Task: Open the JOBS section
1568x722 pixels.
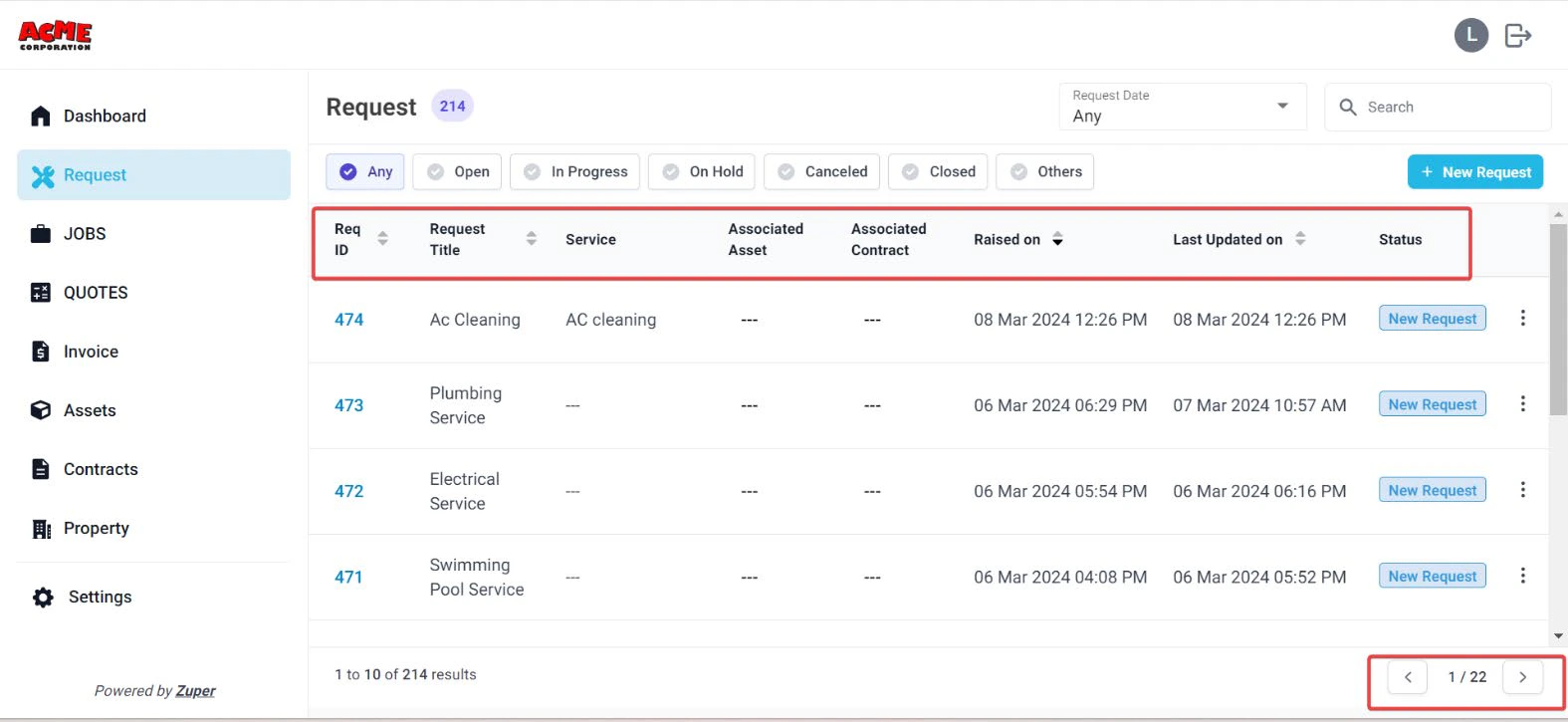Action: pos(153,234)
